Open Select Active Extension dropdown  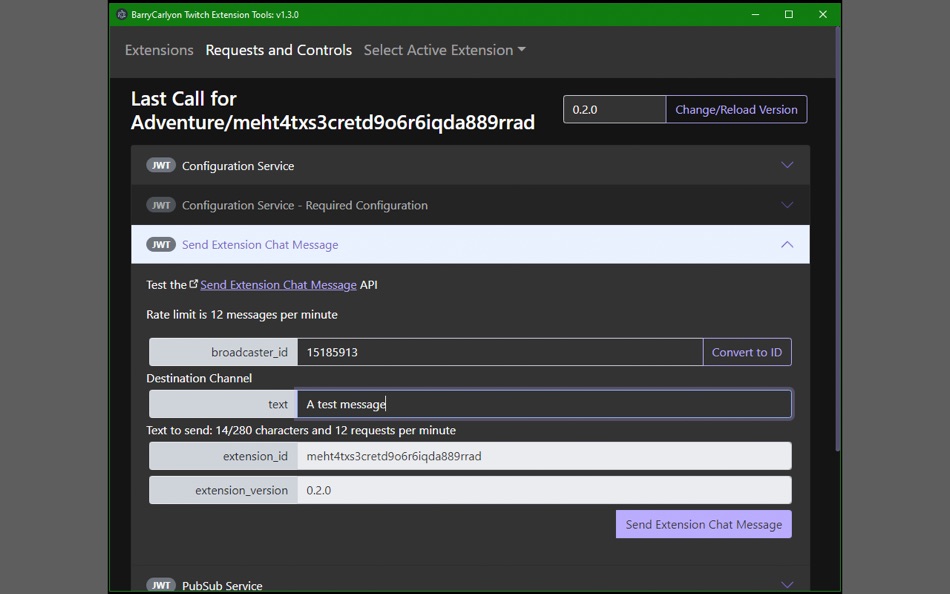[x=444, y=50]
